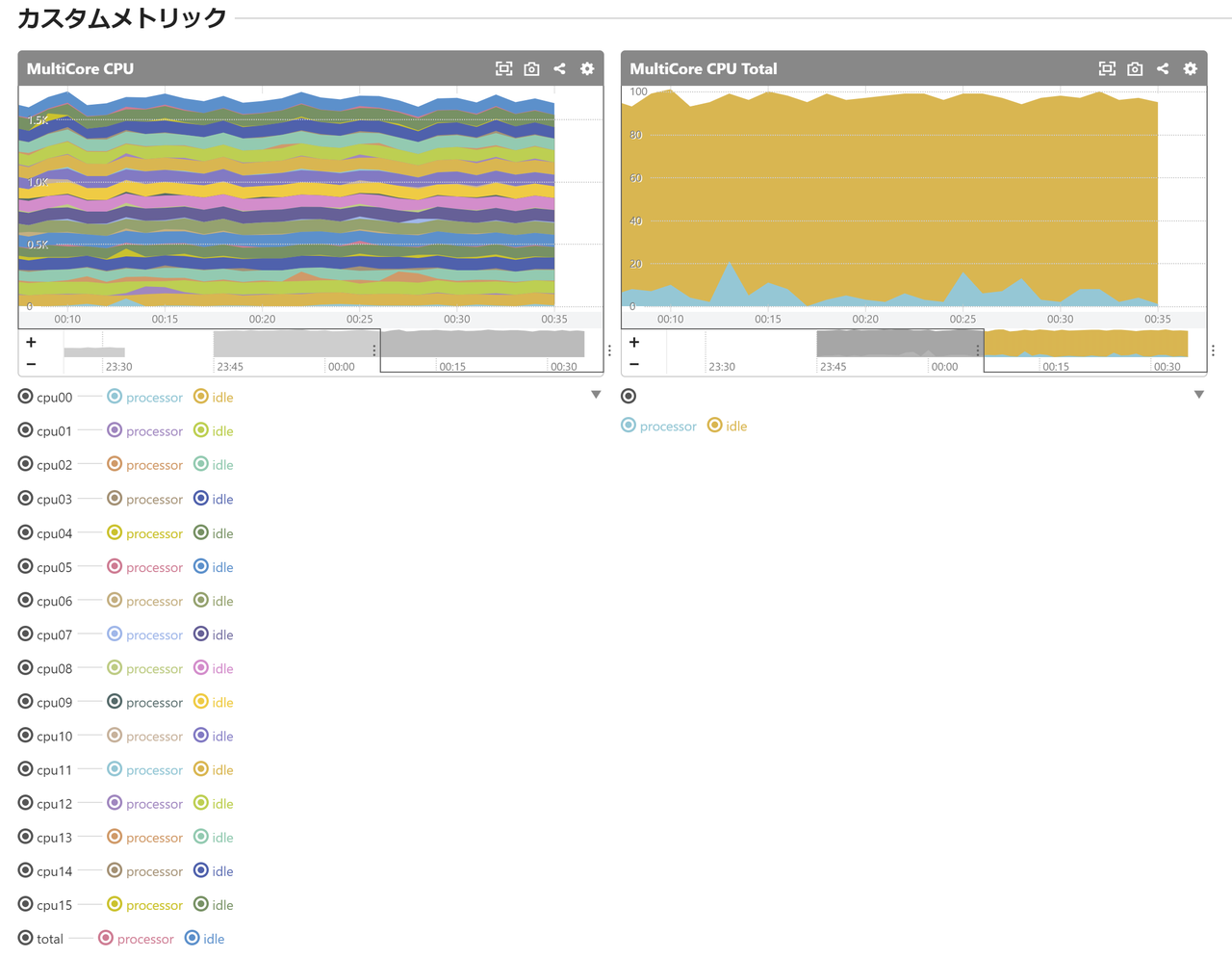Open settings gear for MultiCore CPU
This screenshot has width=1232, height=958.
tap(587, 68)
